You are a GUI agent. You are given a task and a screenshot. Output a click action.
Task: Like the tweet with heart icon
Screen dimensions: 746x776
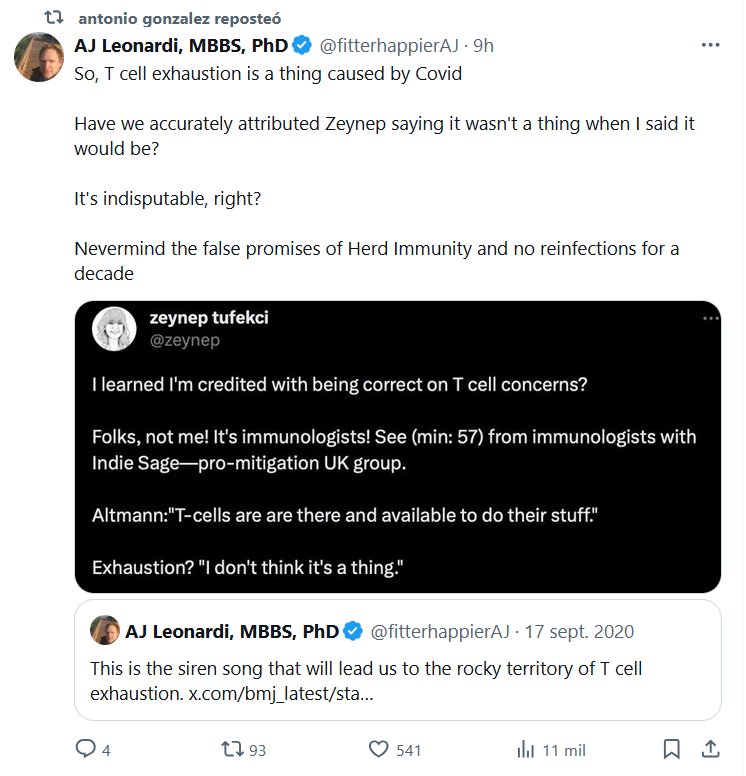point(379,749)
